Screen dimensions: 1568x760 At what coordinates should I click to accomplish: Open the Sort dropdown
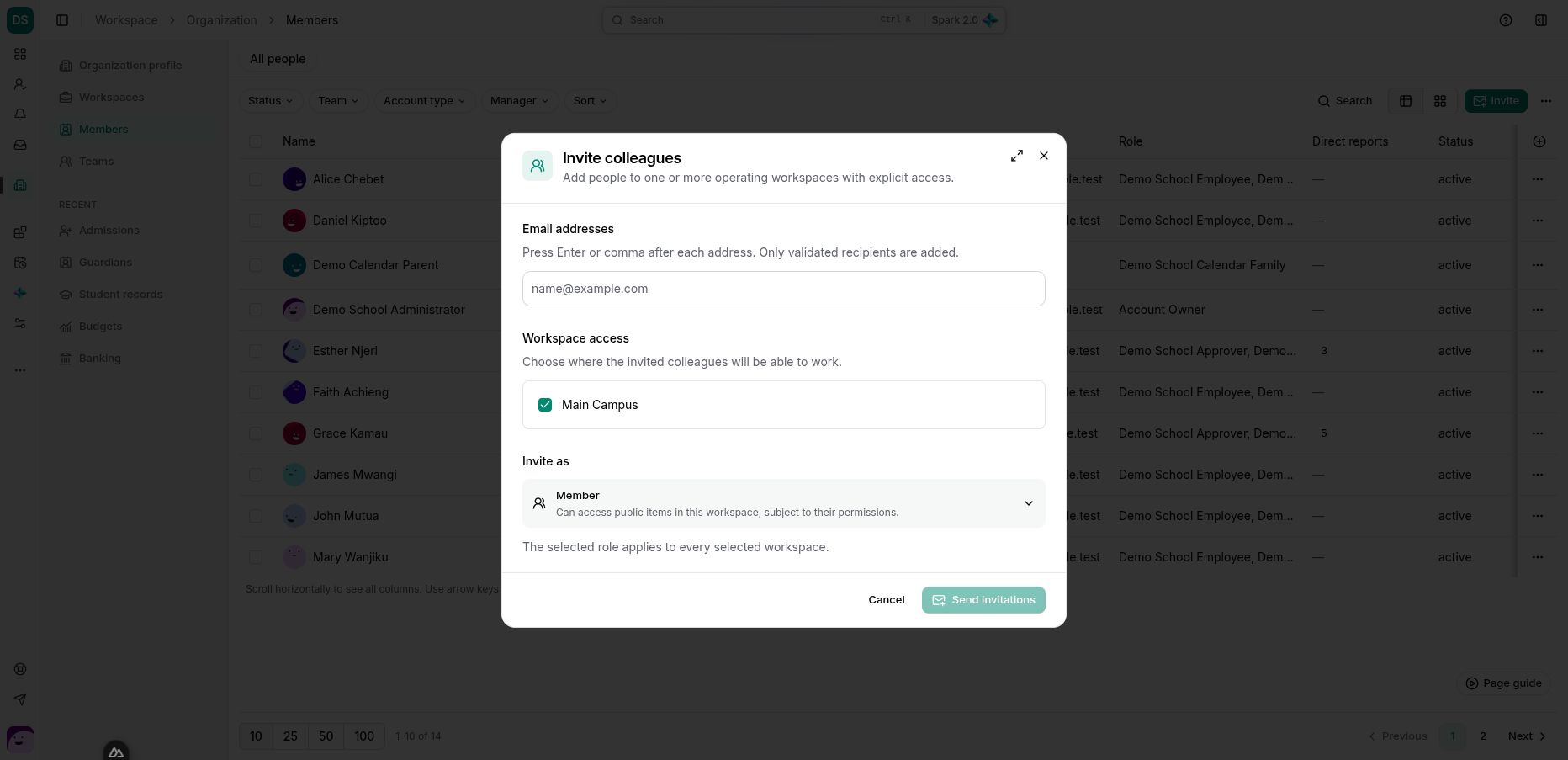[x=590, y=101]
